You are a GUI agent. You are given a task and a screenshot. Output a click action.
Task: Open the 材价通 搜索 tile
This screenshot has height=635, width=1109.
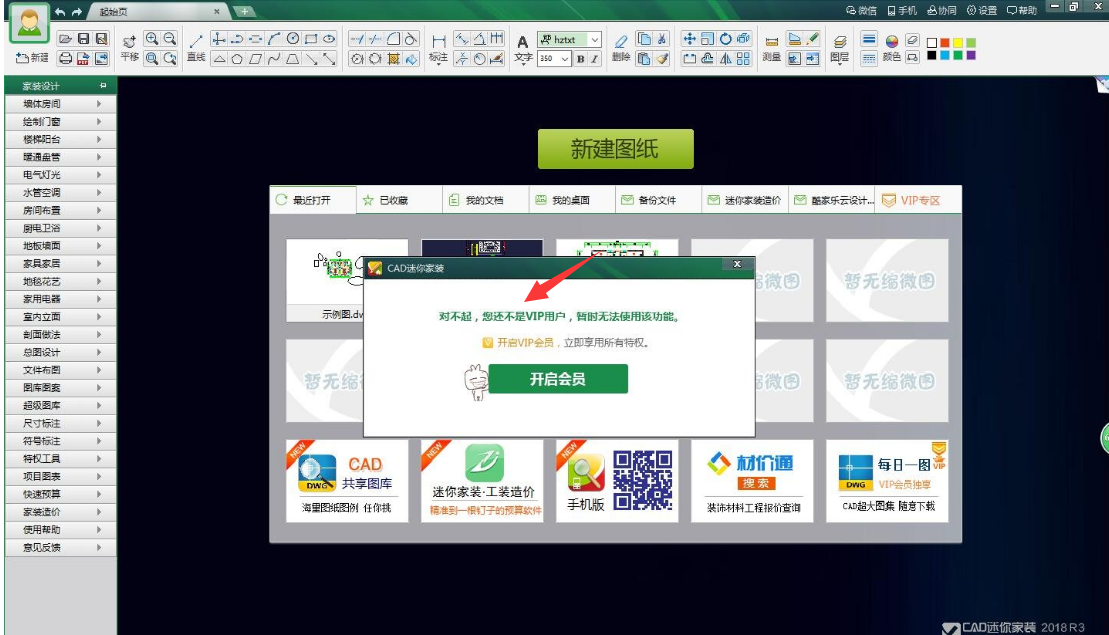coord(752,481)
